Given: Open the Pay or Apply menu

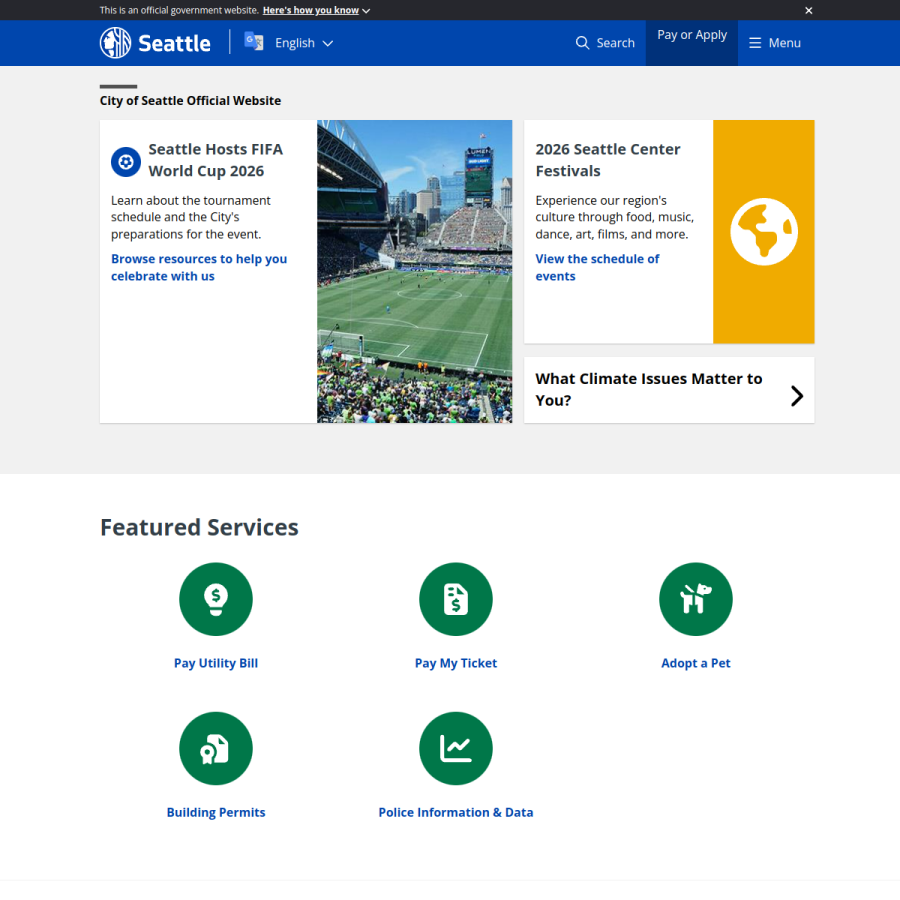Looking at the screenshot, I should click(692, 43).
